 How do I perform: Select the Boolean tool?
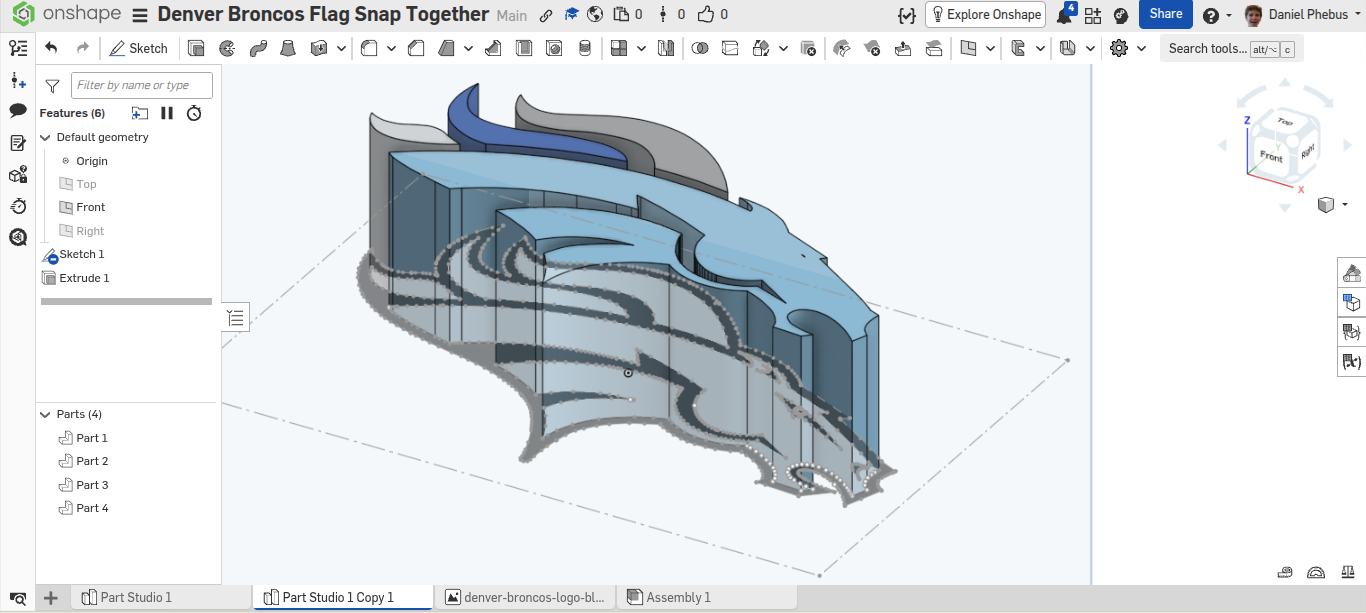pos(700,48)
